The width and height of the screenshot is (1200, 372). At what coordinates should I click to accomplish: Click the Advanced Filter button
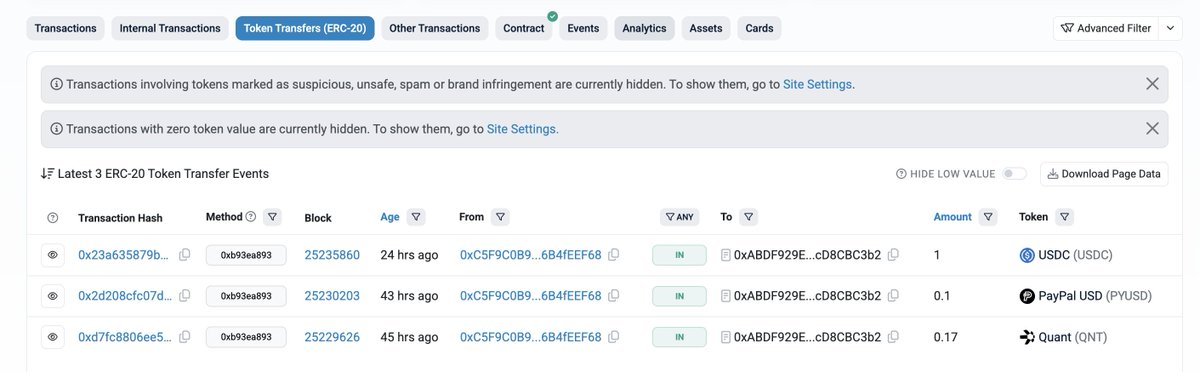1106,28
